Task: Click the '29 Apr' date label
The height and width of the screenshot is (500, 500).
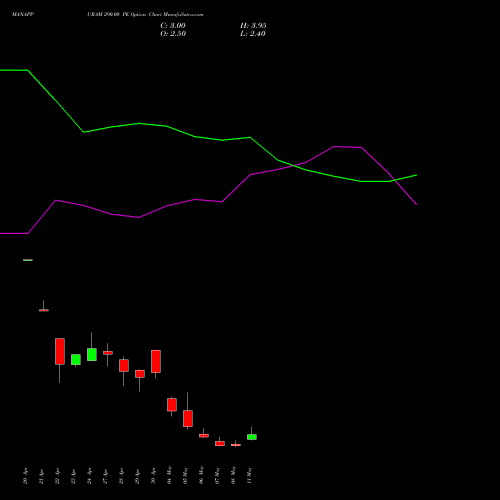Action: (138, 476)
